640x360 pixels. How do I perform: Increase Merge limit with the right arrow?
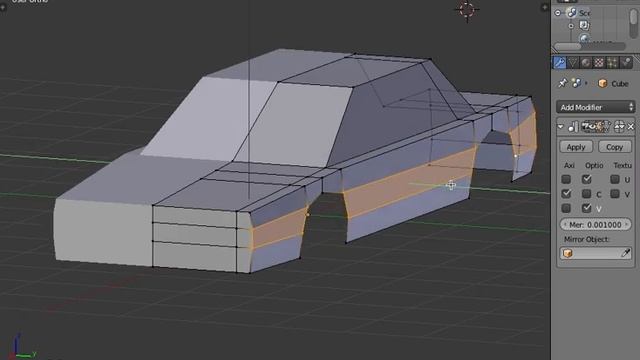pyautogui.click(x=627, y=224)
